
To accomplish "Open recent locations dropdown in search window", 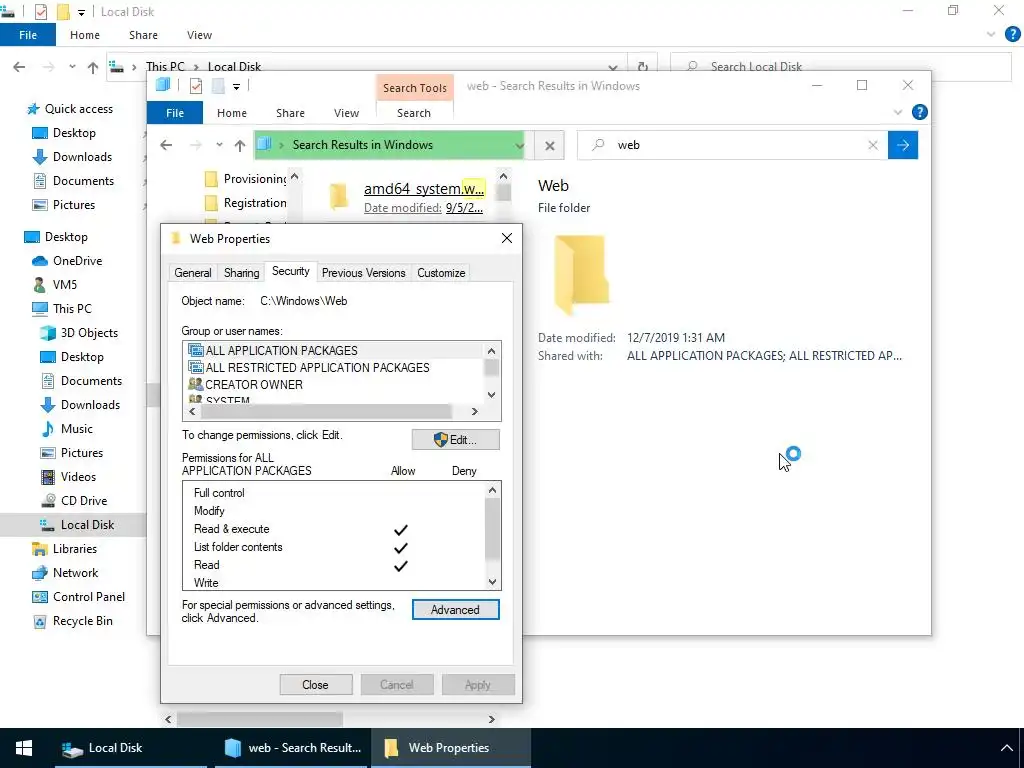I will (x=219, y=145).
